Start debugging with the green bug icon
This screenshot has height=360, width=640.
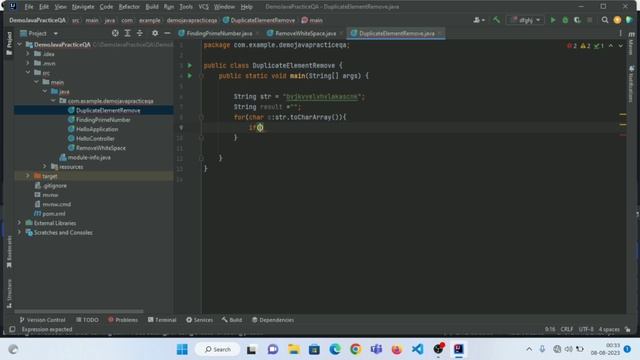click(565, 20)
